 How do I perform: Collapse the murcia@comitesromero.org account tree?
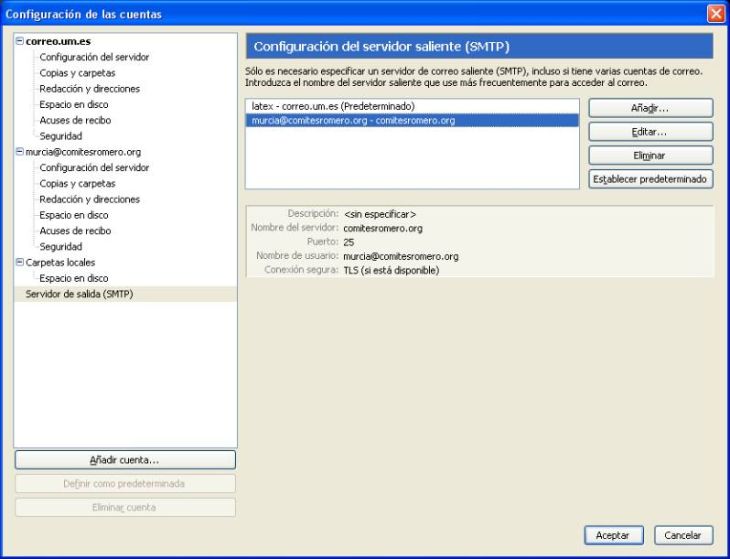tap(20, 152)
